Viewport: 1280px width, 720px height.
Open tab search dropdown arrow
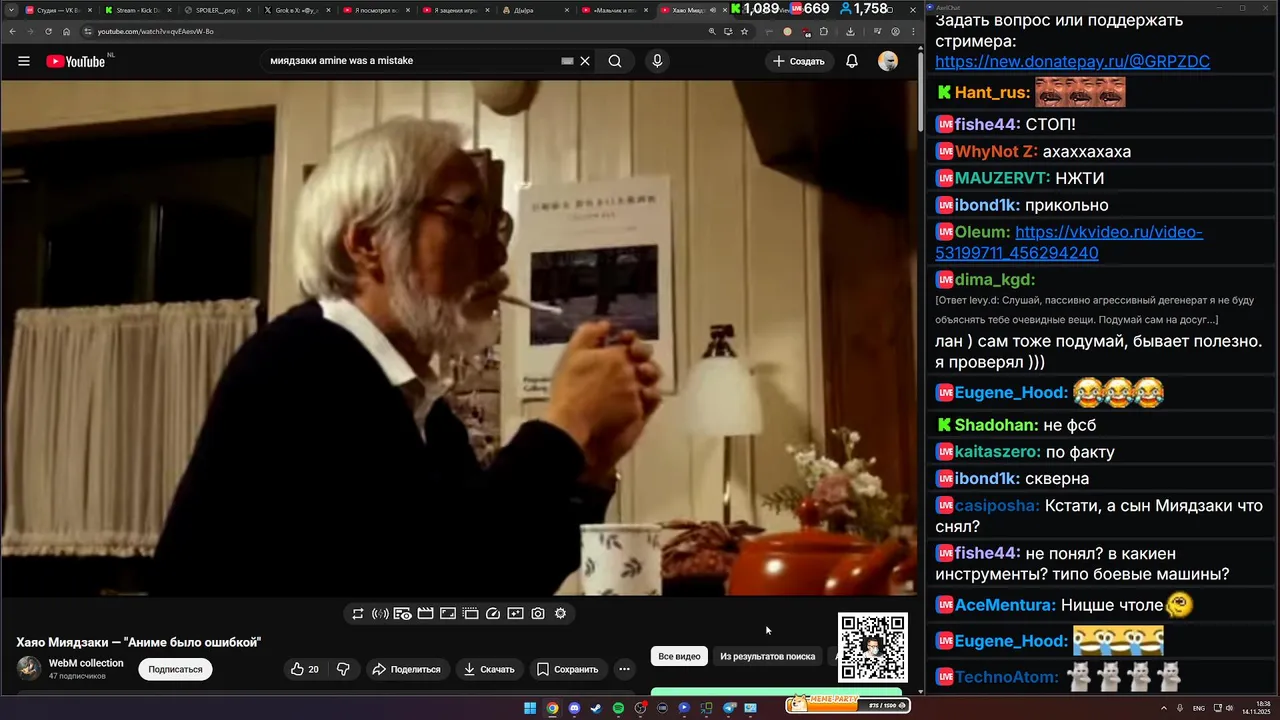point(11,10)
